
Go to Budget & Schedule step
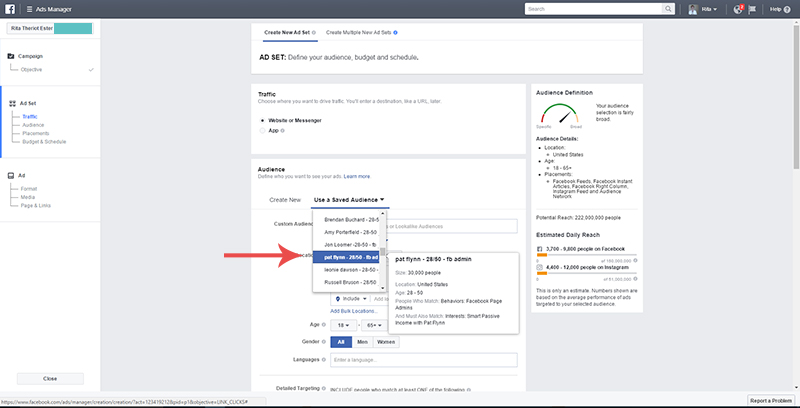point(44,142)
